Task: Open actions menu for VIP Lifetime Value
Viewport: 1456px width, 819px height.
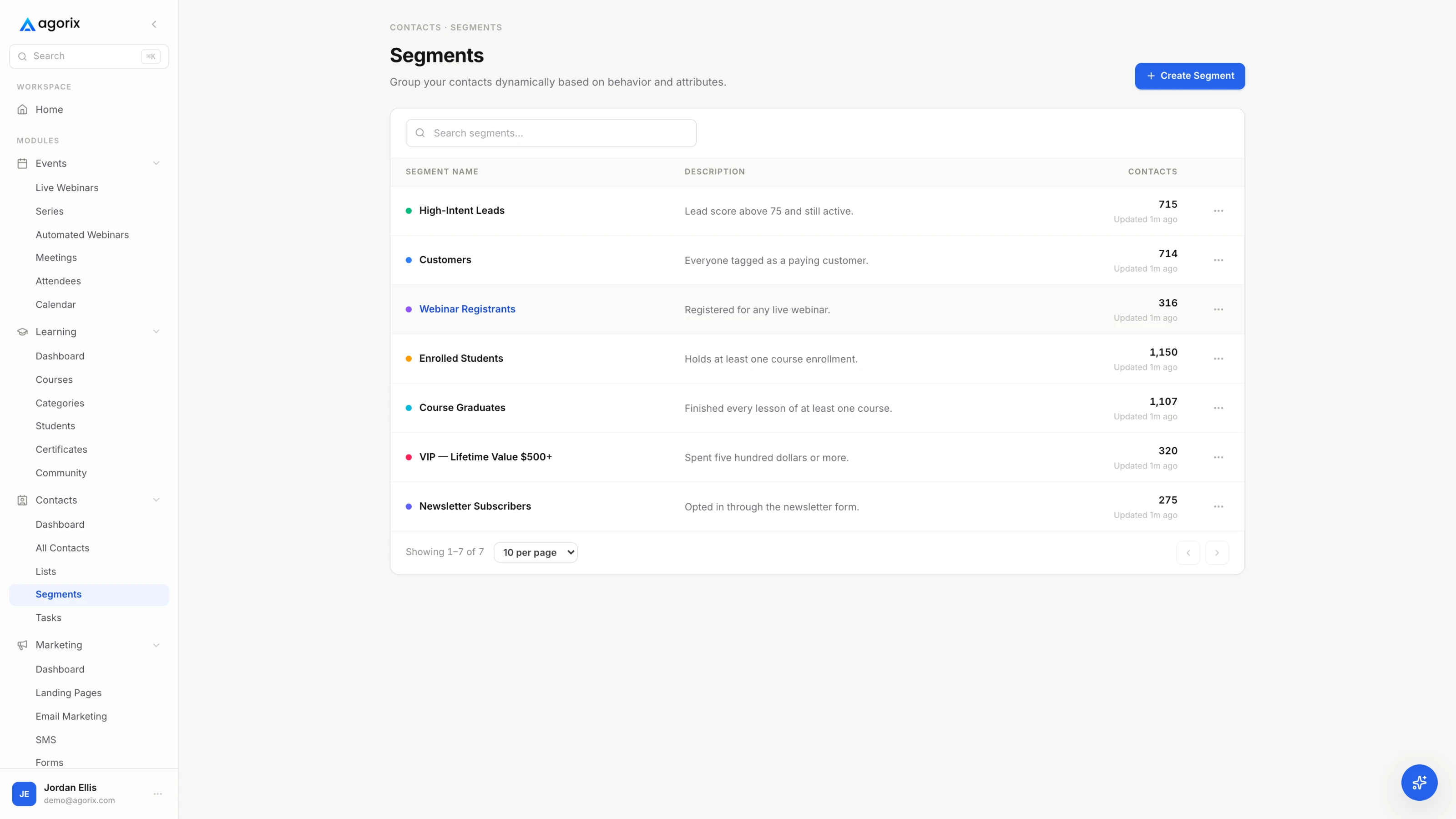Action: click(1218, 457)
